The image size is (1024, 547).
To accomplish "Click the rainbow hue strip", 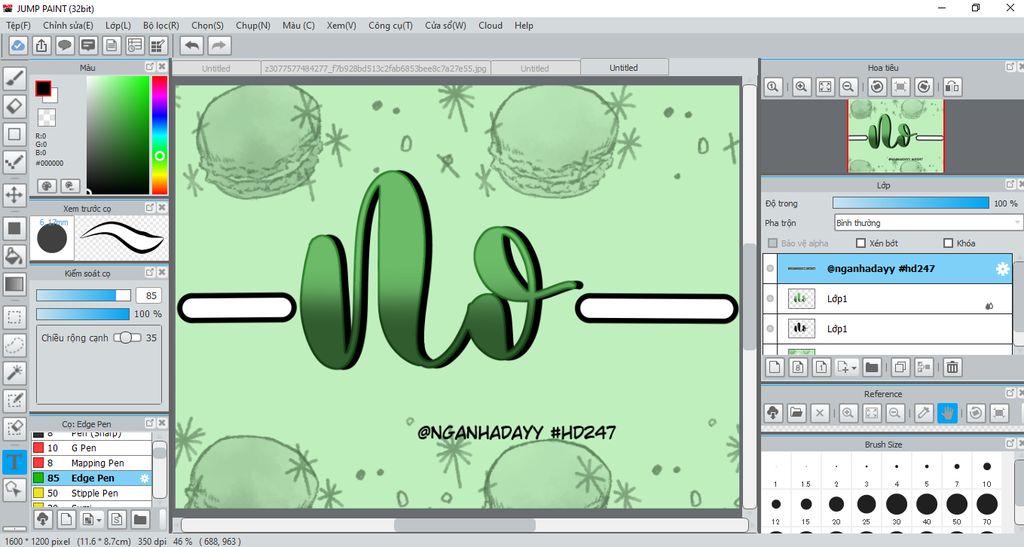I will click(159, 135).
